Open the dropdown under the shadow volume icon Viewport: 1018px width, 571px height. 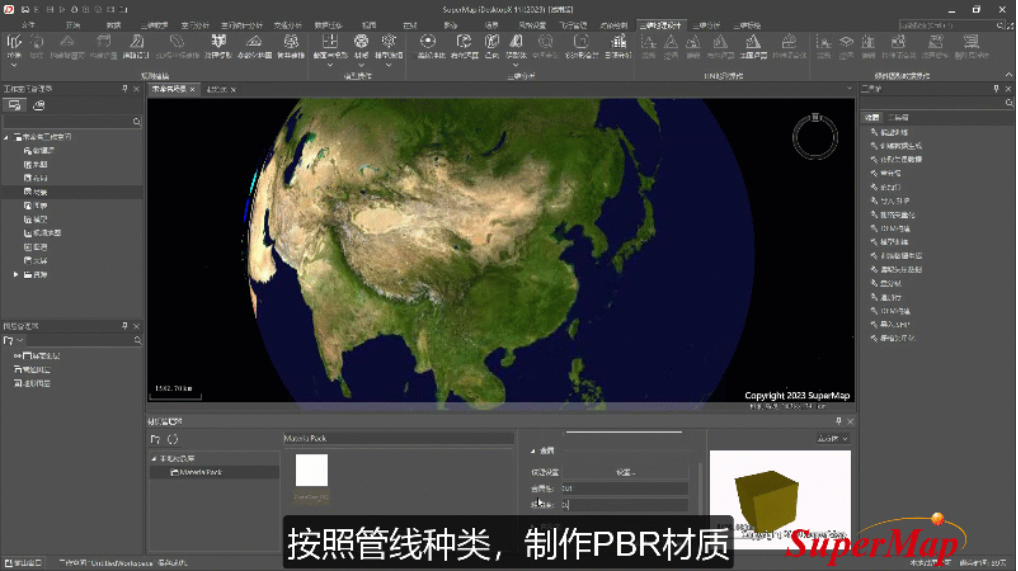[516, 66]
